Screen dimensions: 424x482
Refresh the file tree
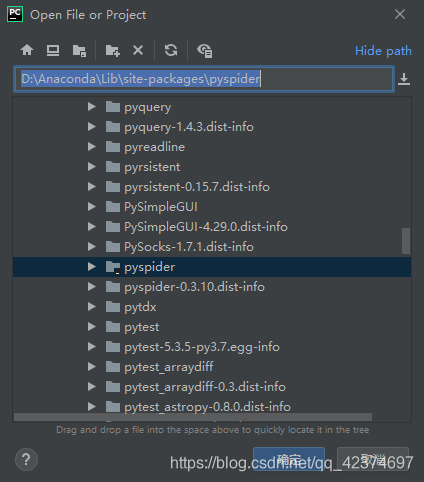point(171,50)
